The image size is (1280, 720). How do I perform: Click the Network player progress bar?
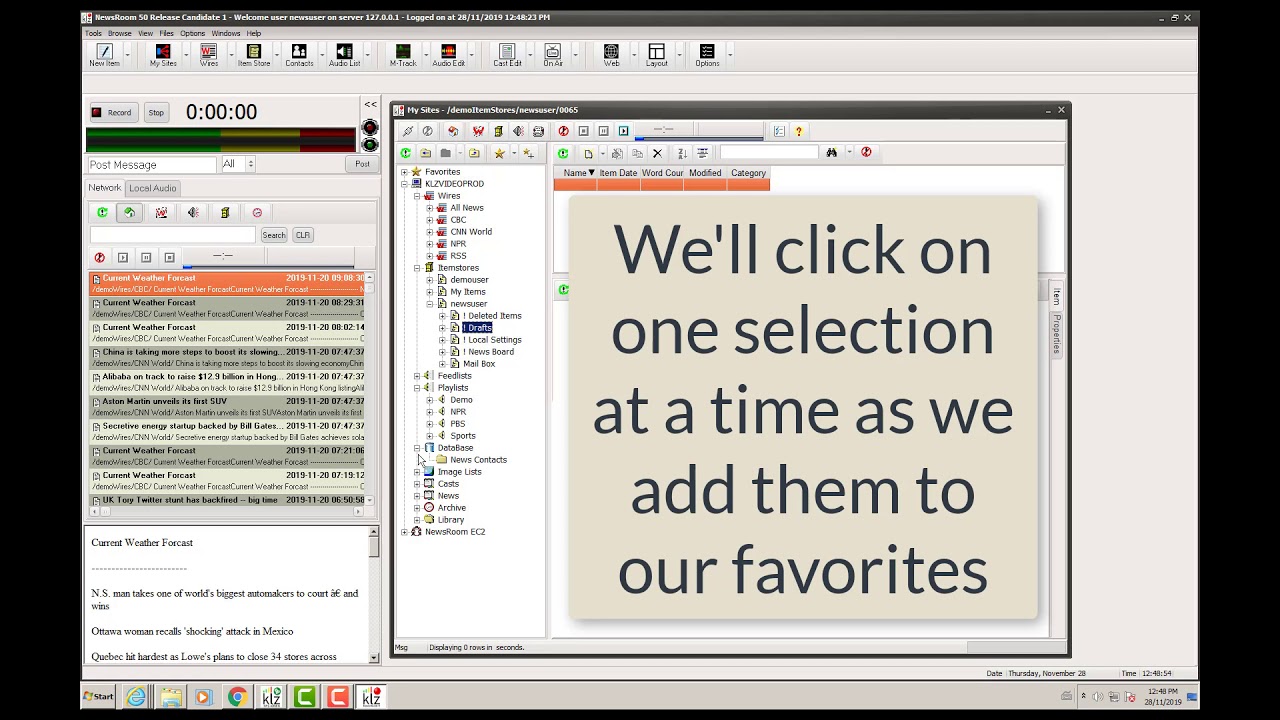click(267, 267)
